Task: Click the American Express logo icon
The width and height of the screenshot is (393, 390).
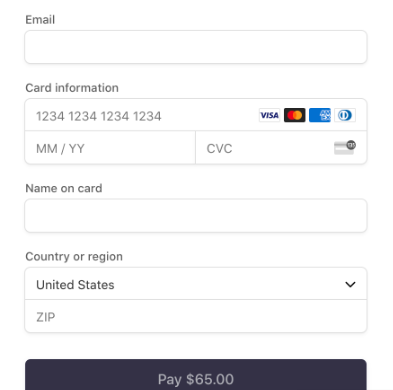Action: point(320,115)
